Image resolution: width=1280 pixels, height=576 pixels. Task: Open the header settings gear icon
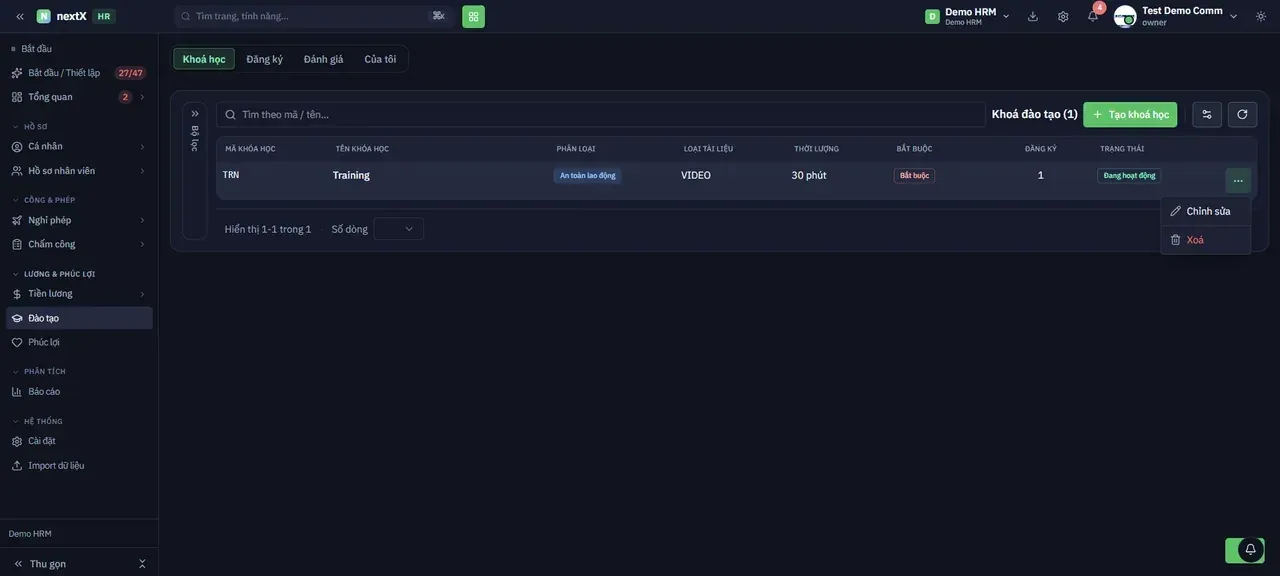click(1063, 16)
